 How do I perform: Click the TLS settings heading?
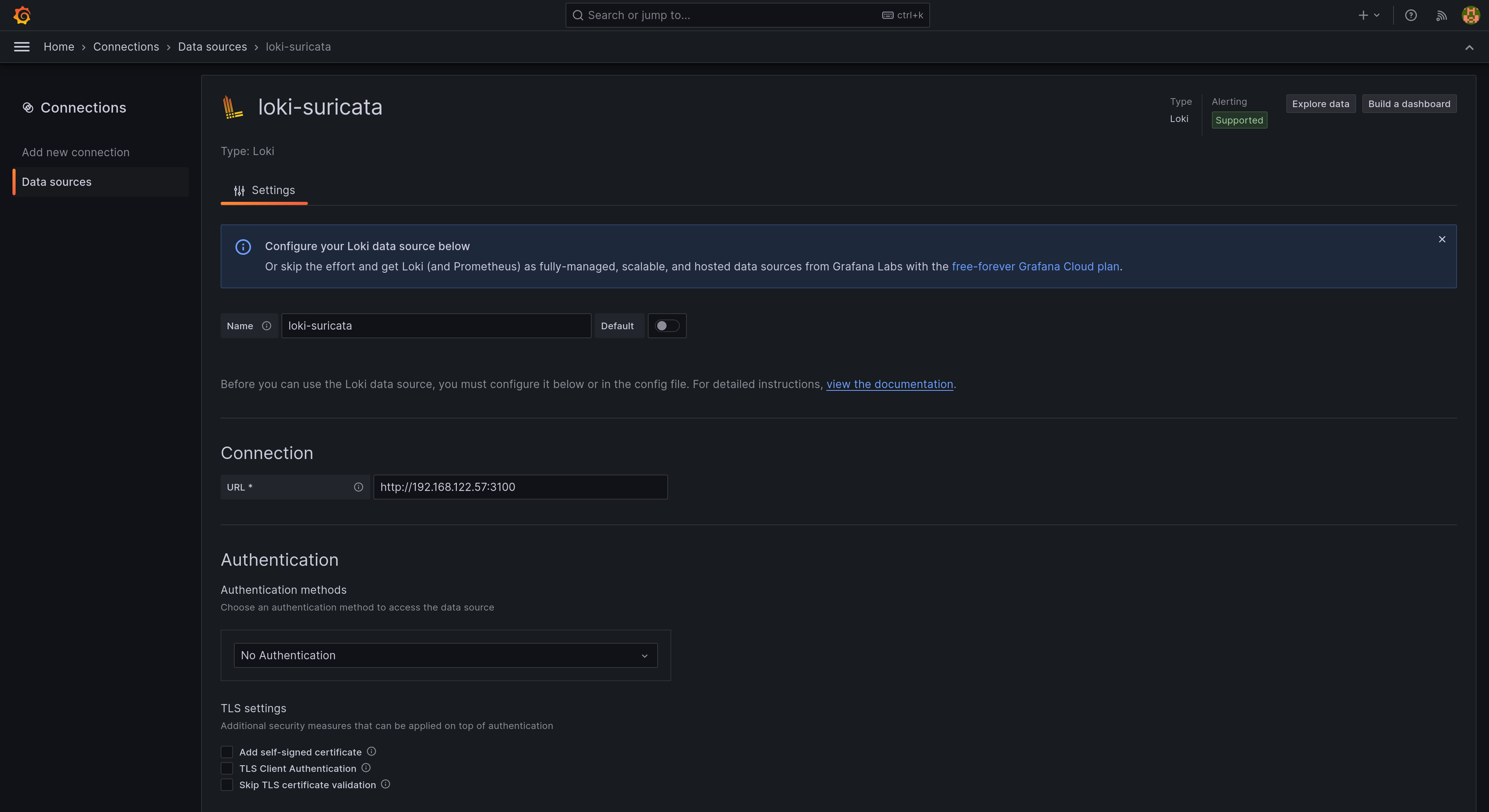coord(253,708)
